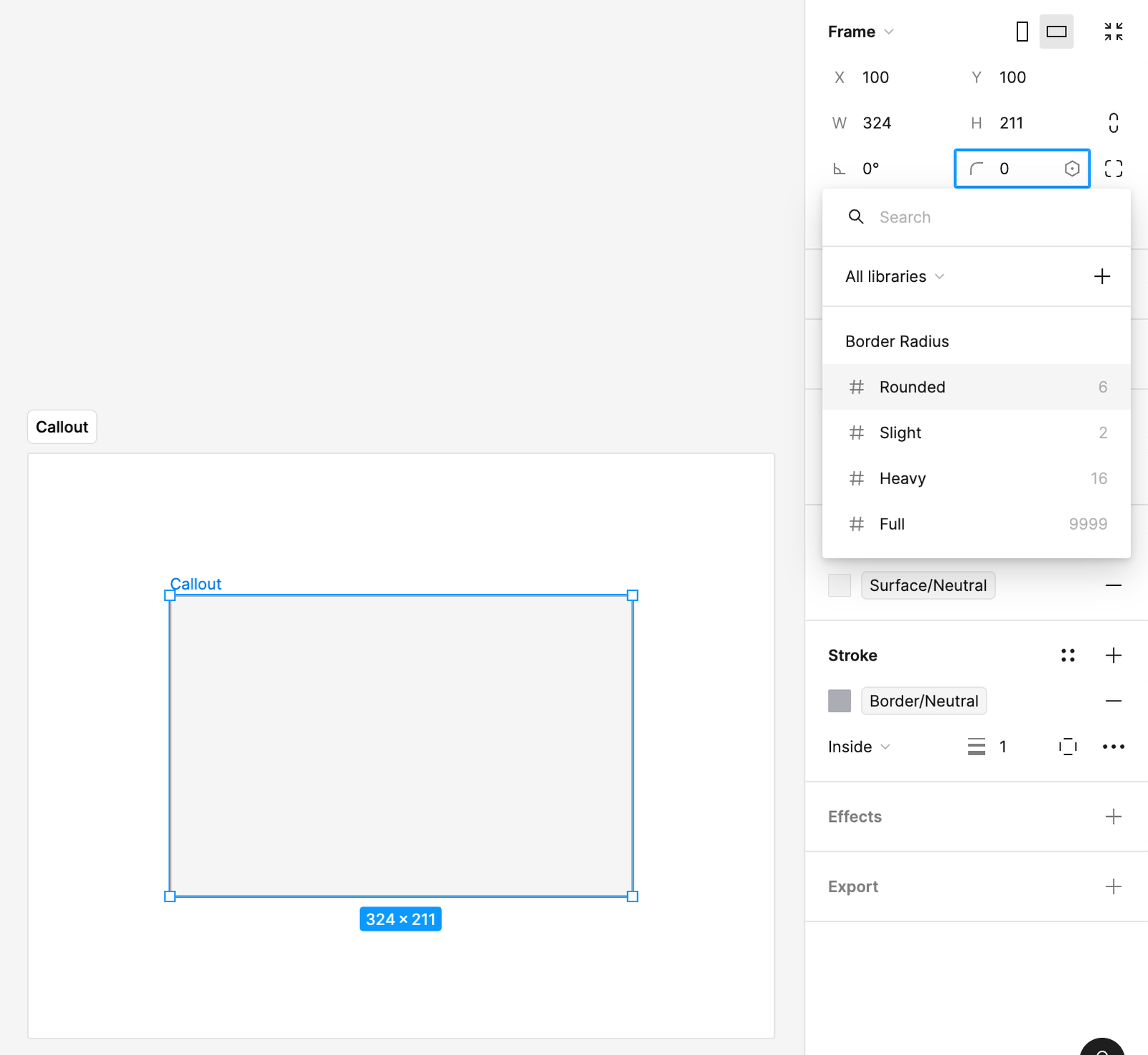Add an Export setting

click(1113, 886)
